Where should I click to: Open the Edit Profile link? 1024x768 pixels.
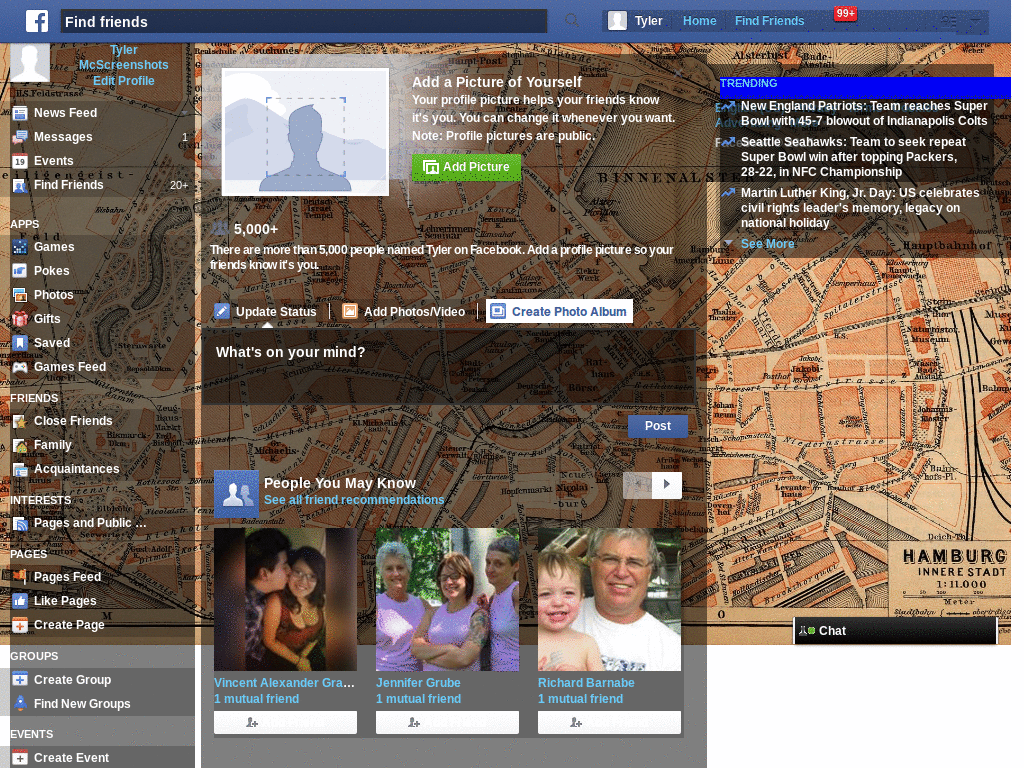click(x=123, y=81)
